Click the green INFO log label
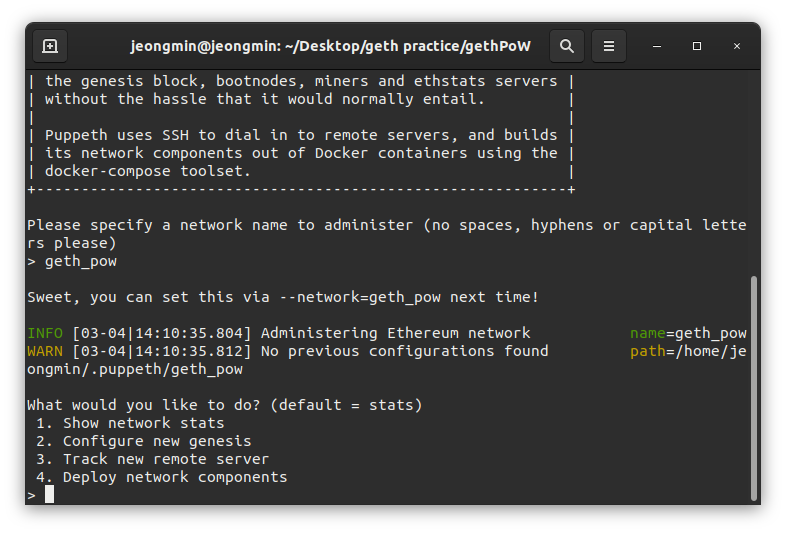 point(44,333)
